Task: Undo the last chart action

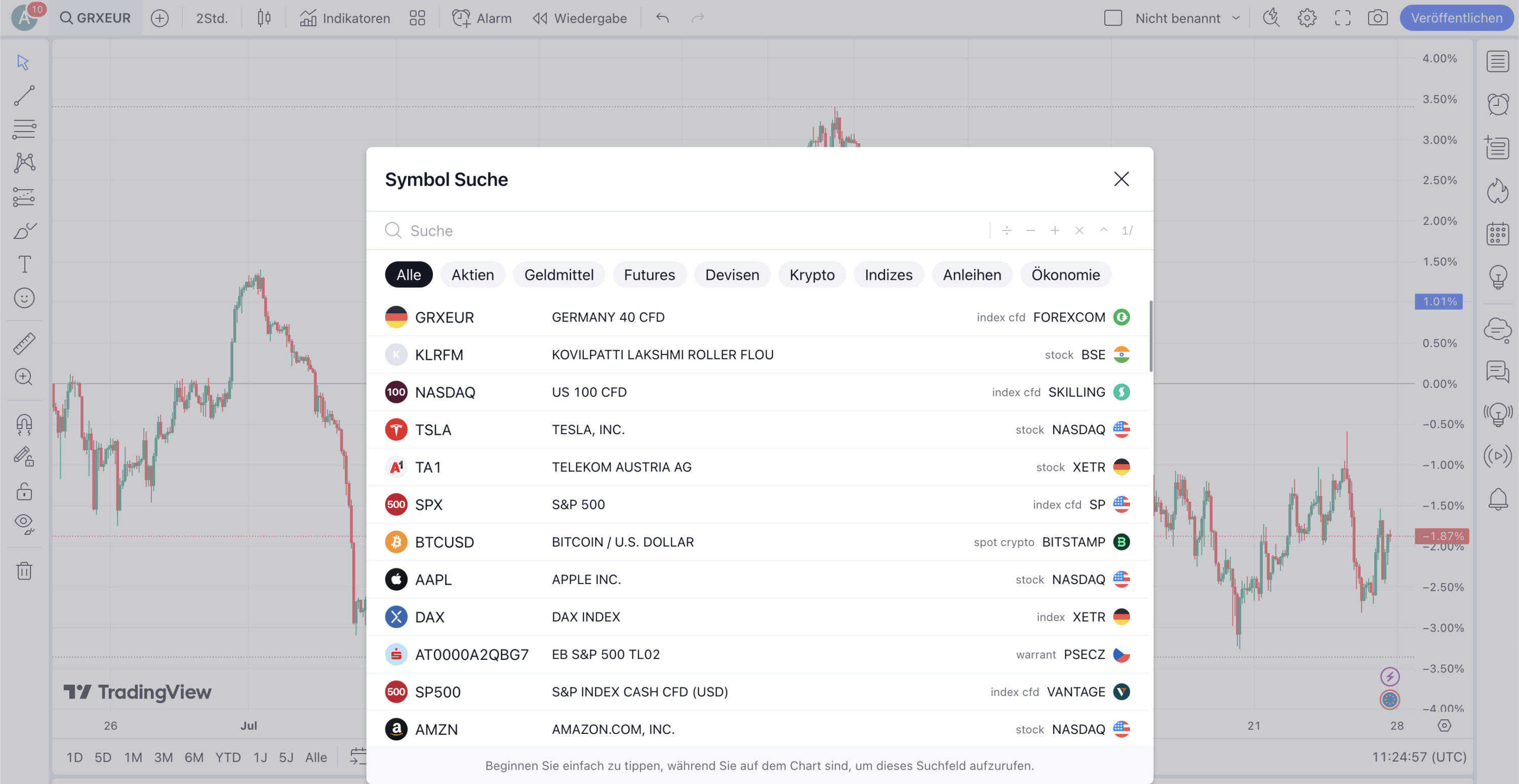Action: (662, 18)
